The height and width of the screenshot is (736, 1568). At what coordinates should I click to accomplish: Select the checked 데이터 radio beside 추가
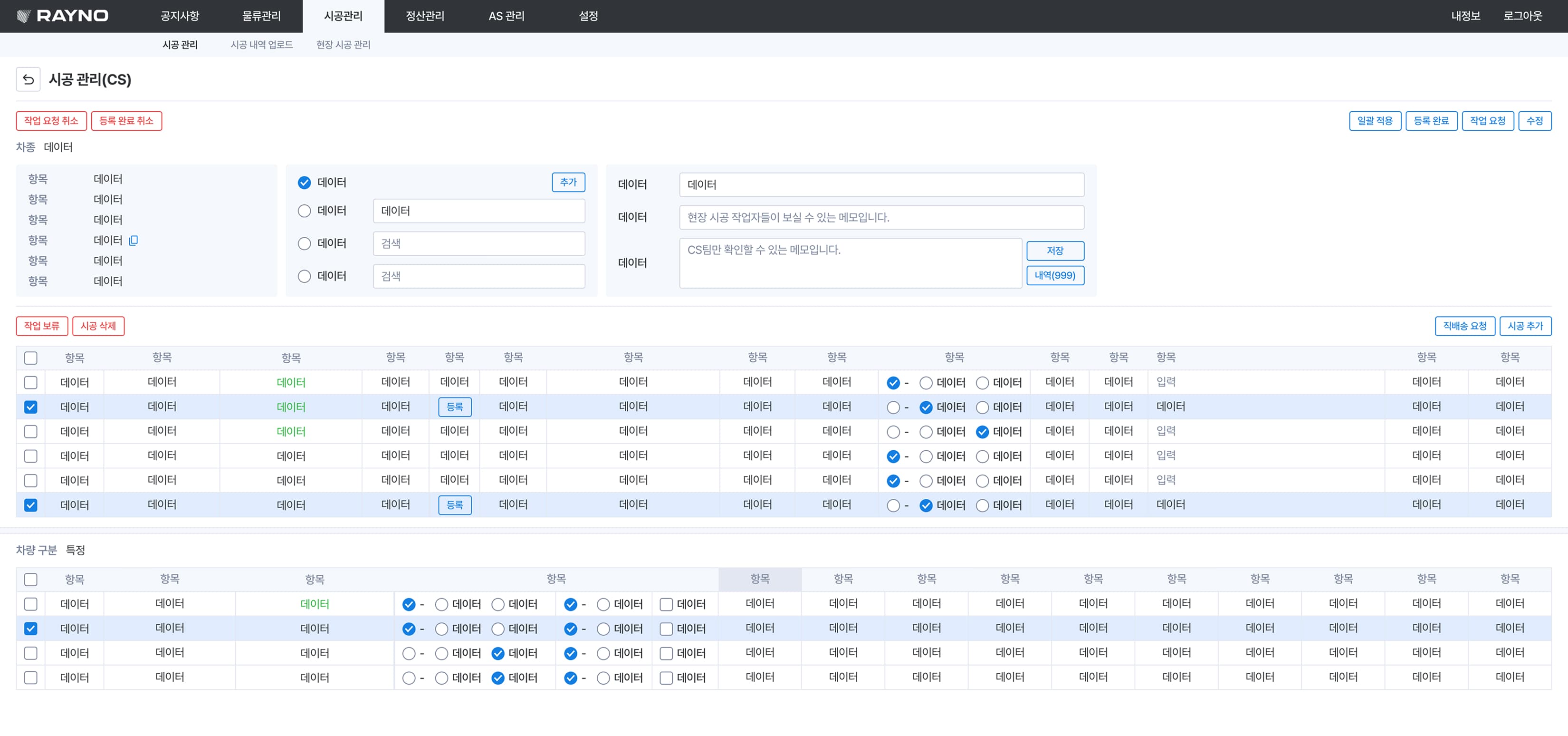coord(305,183)
